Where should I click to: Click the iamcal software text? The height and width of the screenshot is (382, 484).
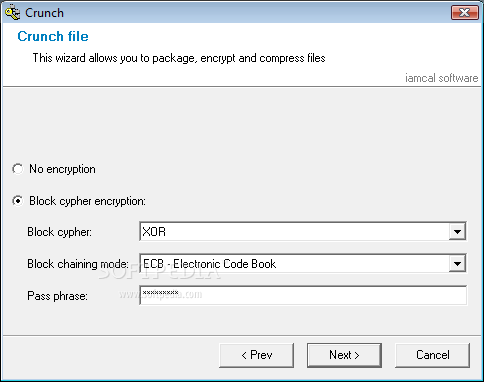coord(441,78)
